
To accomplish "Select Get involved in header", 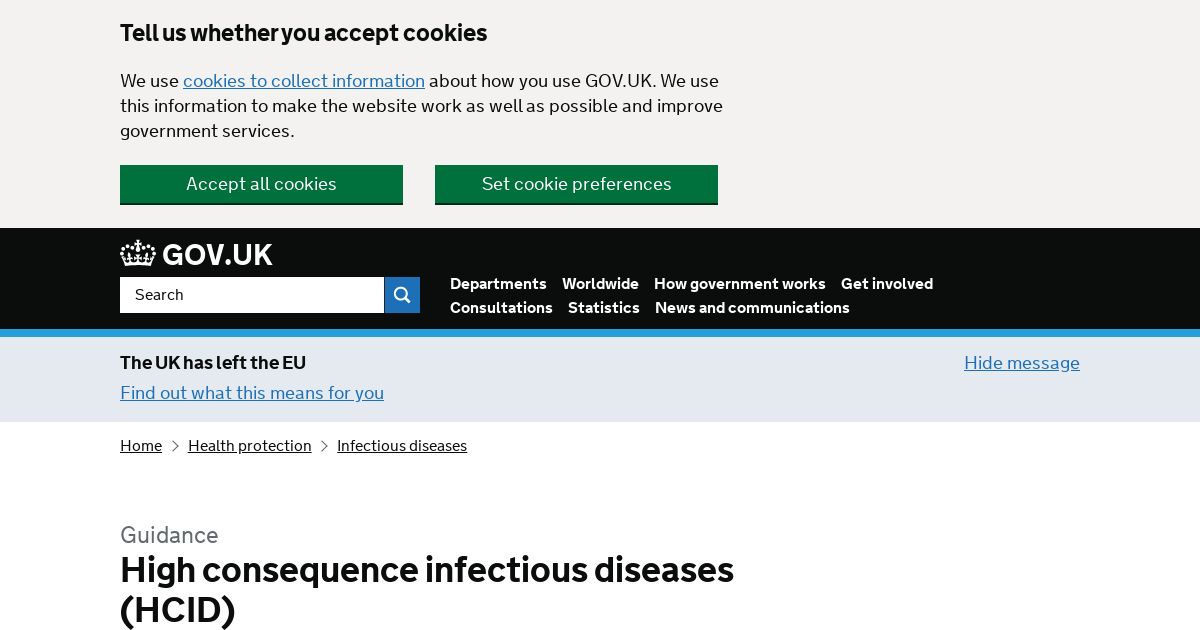I will [x=887, y=284].
